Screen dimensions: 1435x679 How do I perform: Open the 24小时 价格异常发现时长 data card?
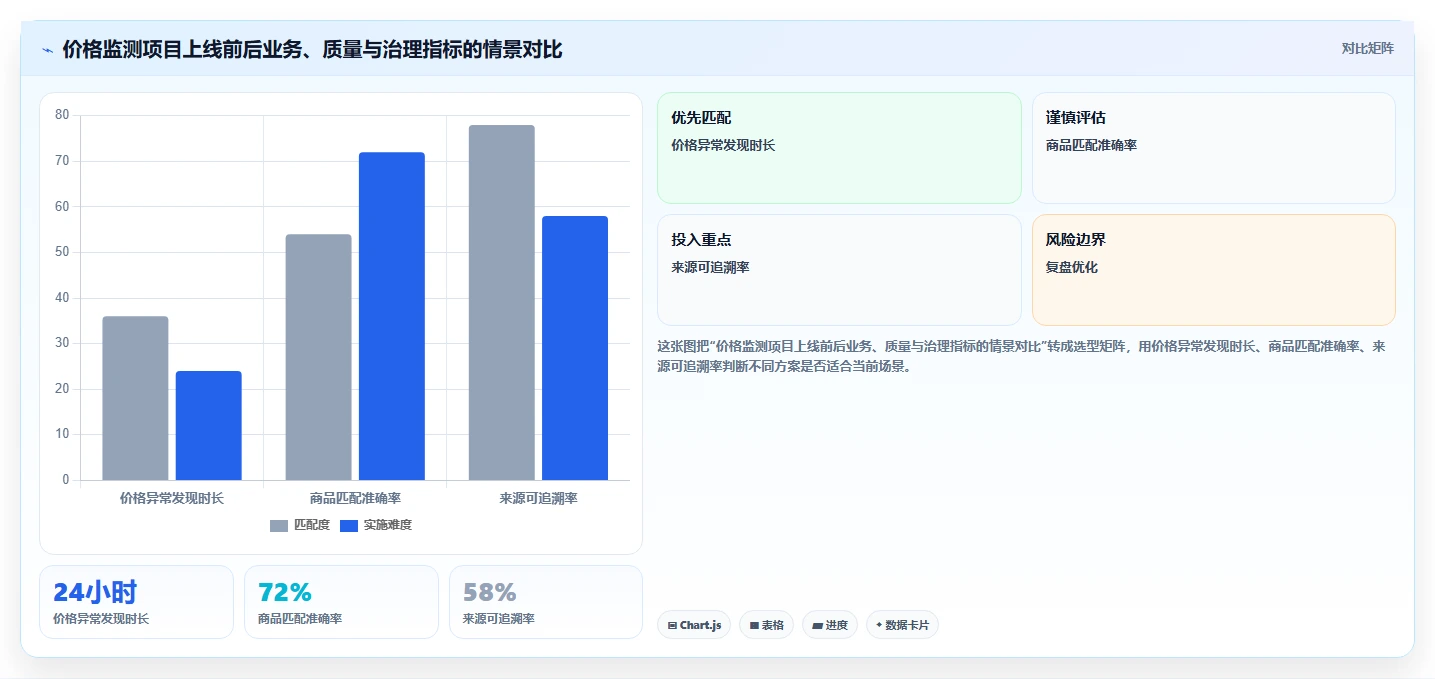click(136, 602)
